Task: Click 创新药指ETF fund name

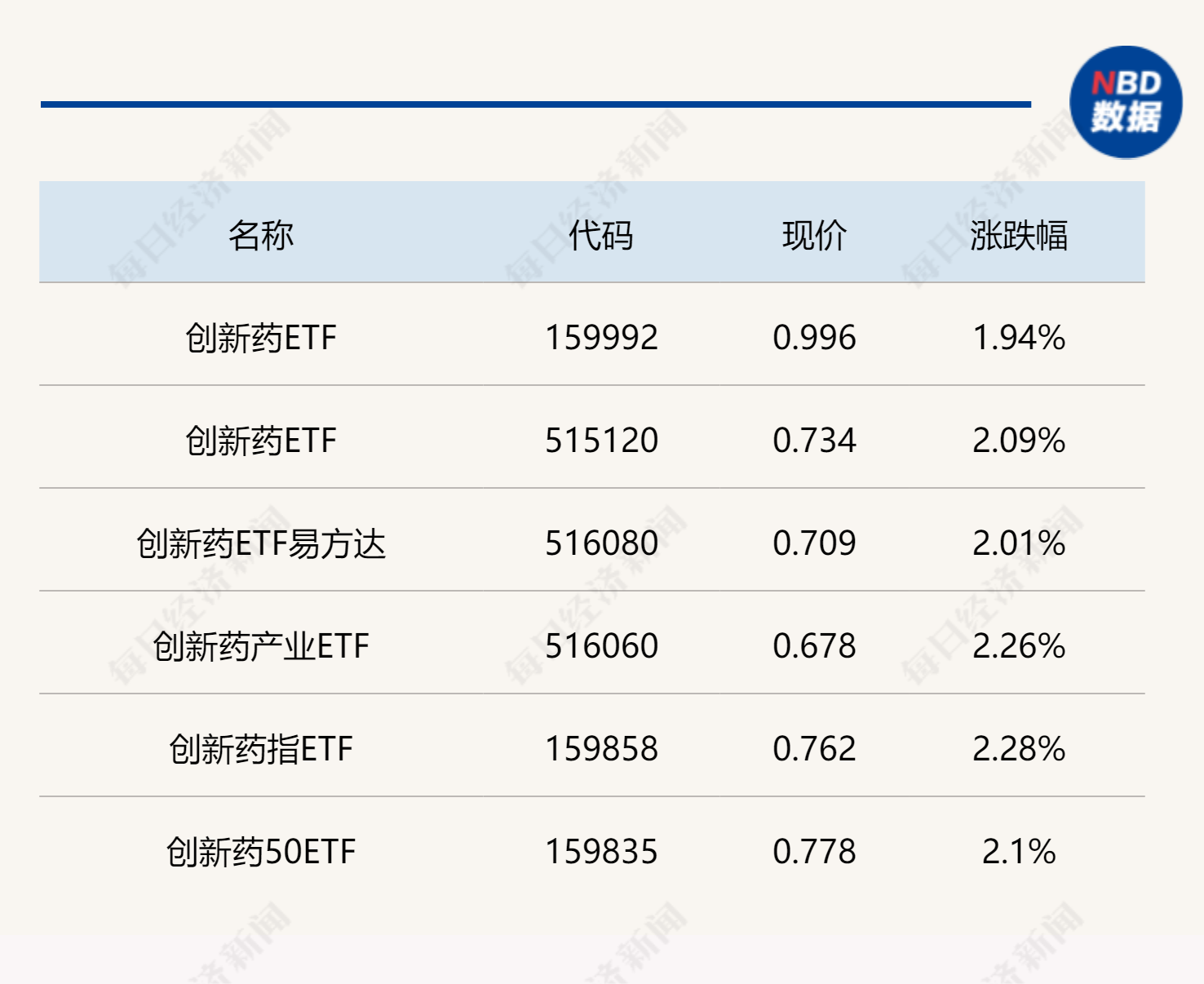Action: [260, 749]
